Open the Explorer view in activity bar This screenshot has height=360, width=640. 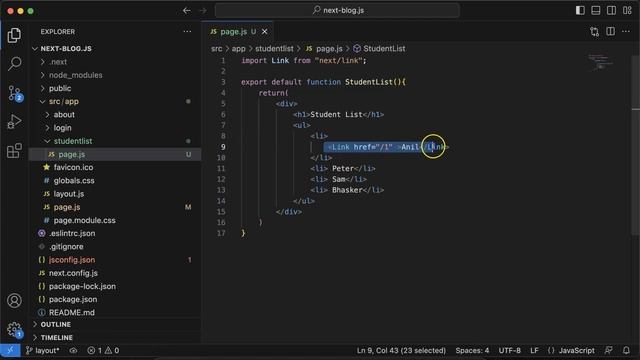[14, 36]
